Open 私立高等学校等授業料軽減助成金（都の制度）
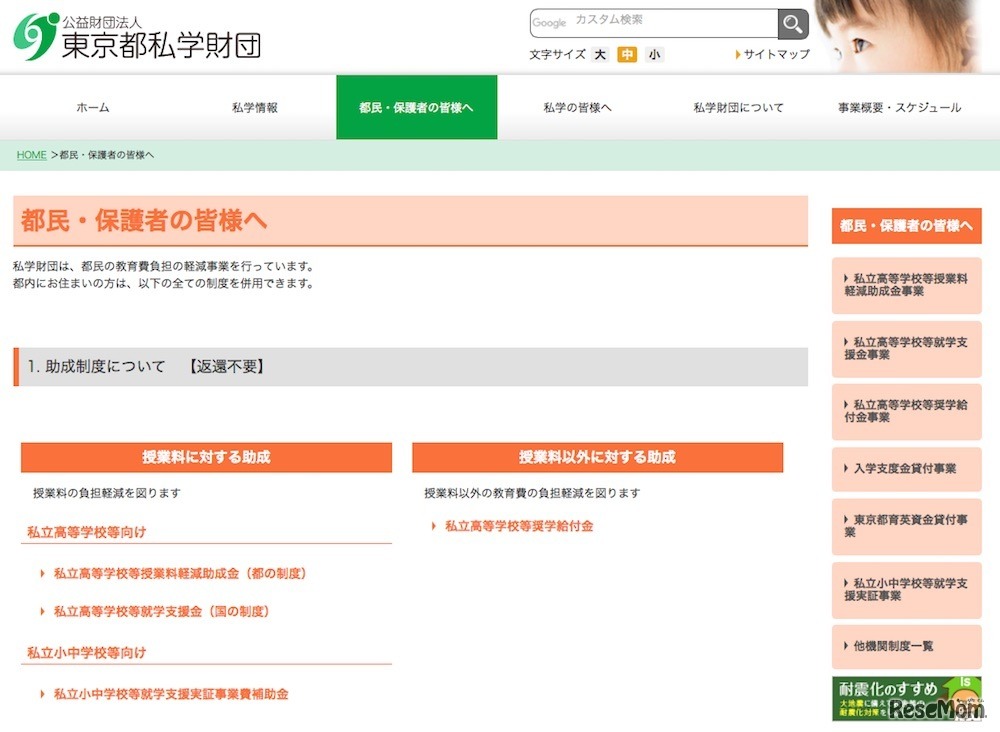Image resolution: width=1000 pixels, height=732 pixels. pos(178,574)
